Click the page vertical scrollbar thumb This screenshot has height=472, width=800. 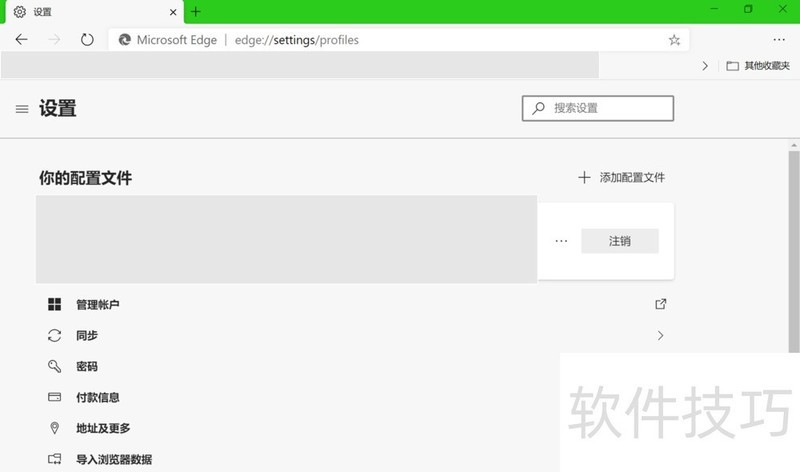tap(794, 252)
